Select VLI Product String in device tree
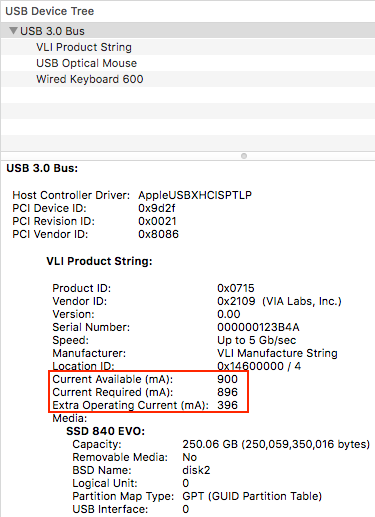The image size is (375, 517). [188, 47]
